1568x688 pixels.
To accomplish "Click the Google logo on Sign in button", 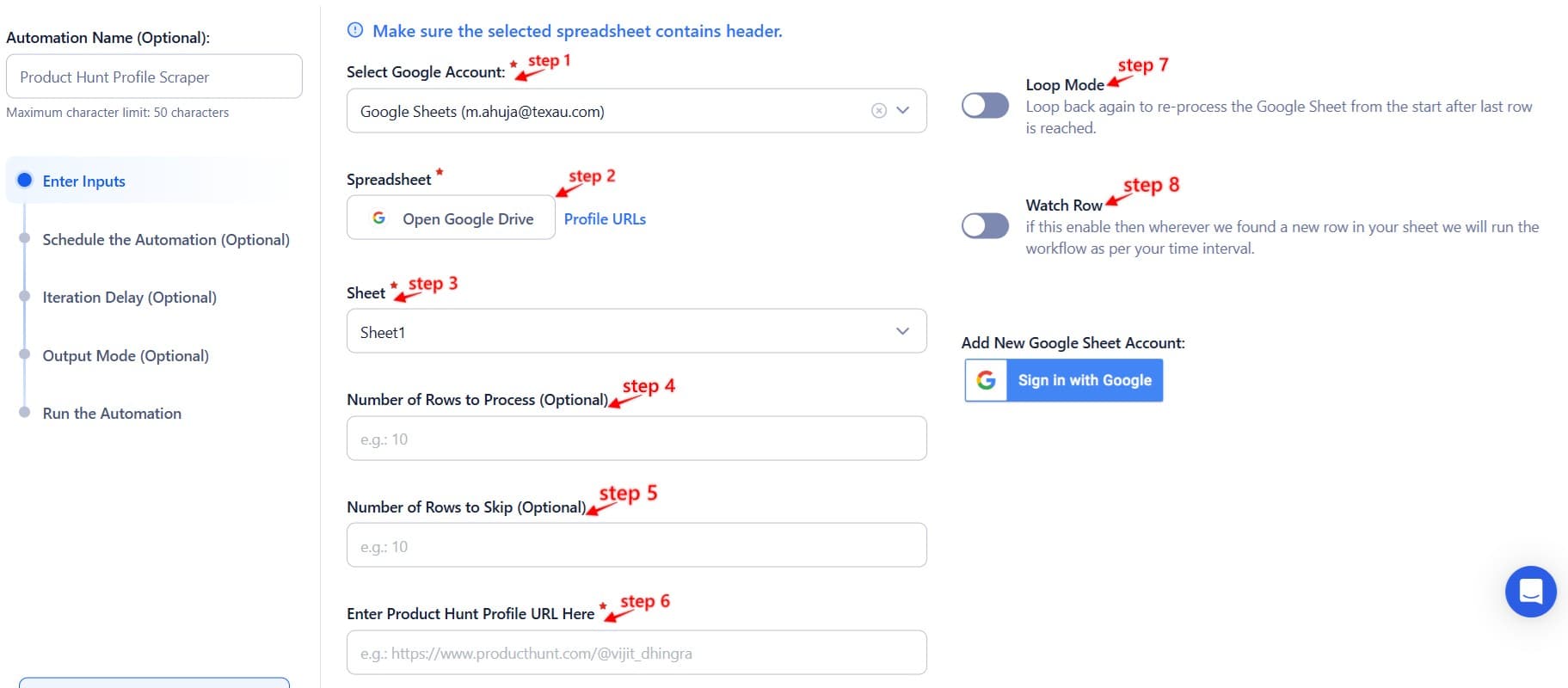I will click(986, 380).
